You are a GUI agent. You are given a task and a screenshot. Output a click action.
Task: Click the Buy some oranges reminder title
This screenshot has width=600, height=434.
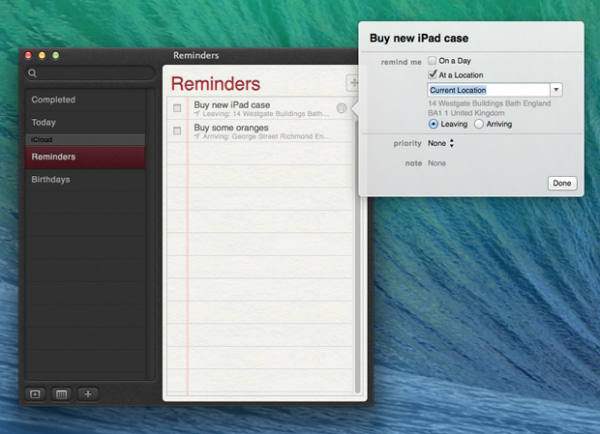point(231,127)
